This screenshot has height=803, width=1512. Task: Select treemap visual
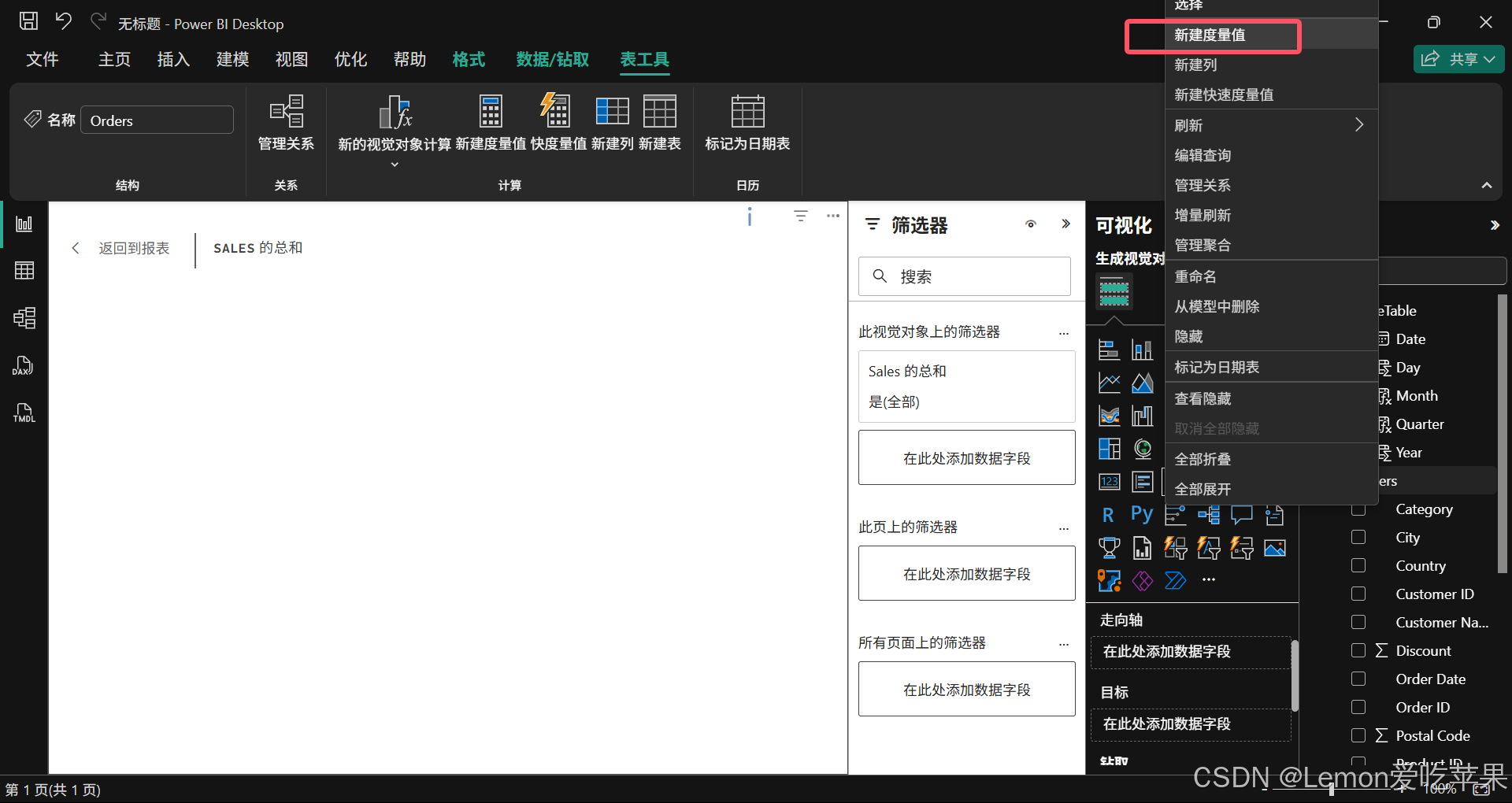pos(1109,449)
